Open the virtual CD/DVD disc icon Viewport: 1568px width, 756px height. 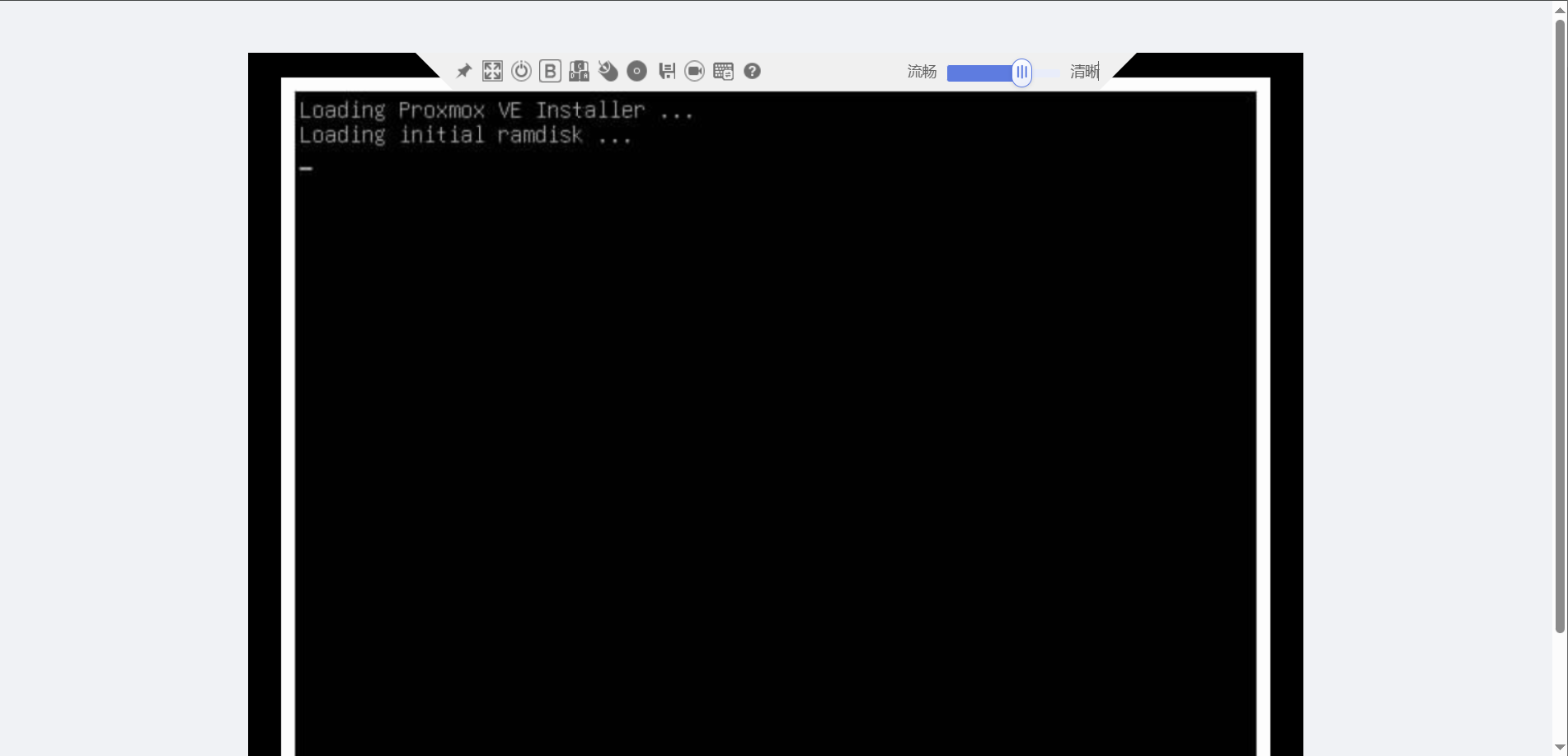click(636, 72)
